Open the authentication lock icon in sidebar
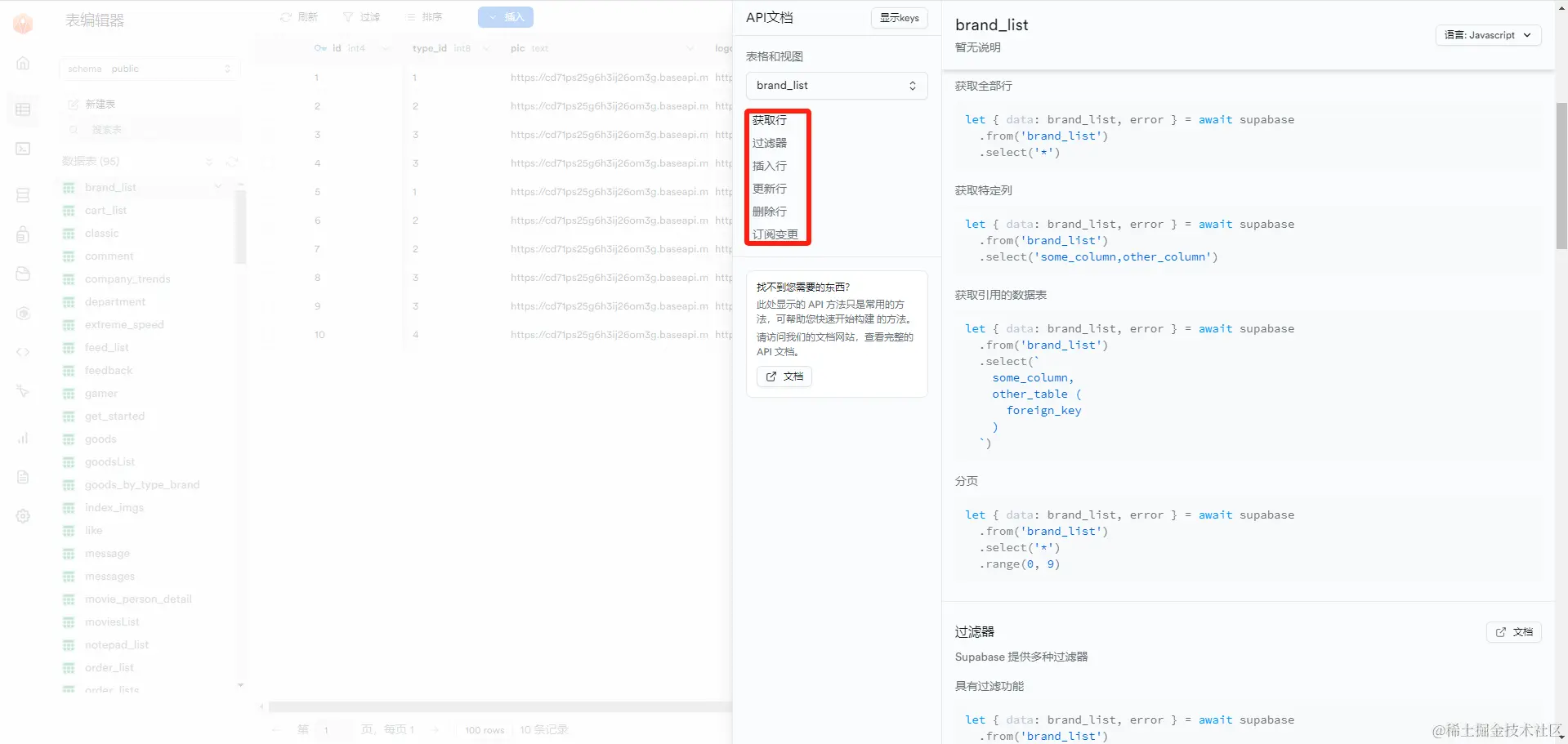 coord(23,234)
